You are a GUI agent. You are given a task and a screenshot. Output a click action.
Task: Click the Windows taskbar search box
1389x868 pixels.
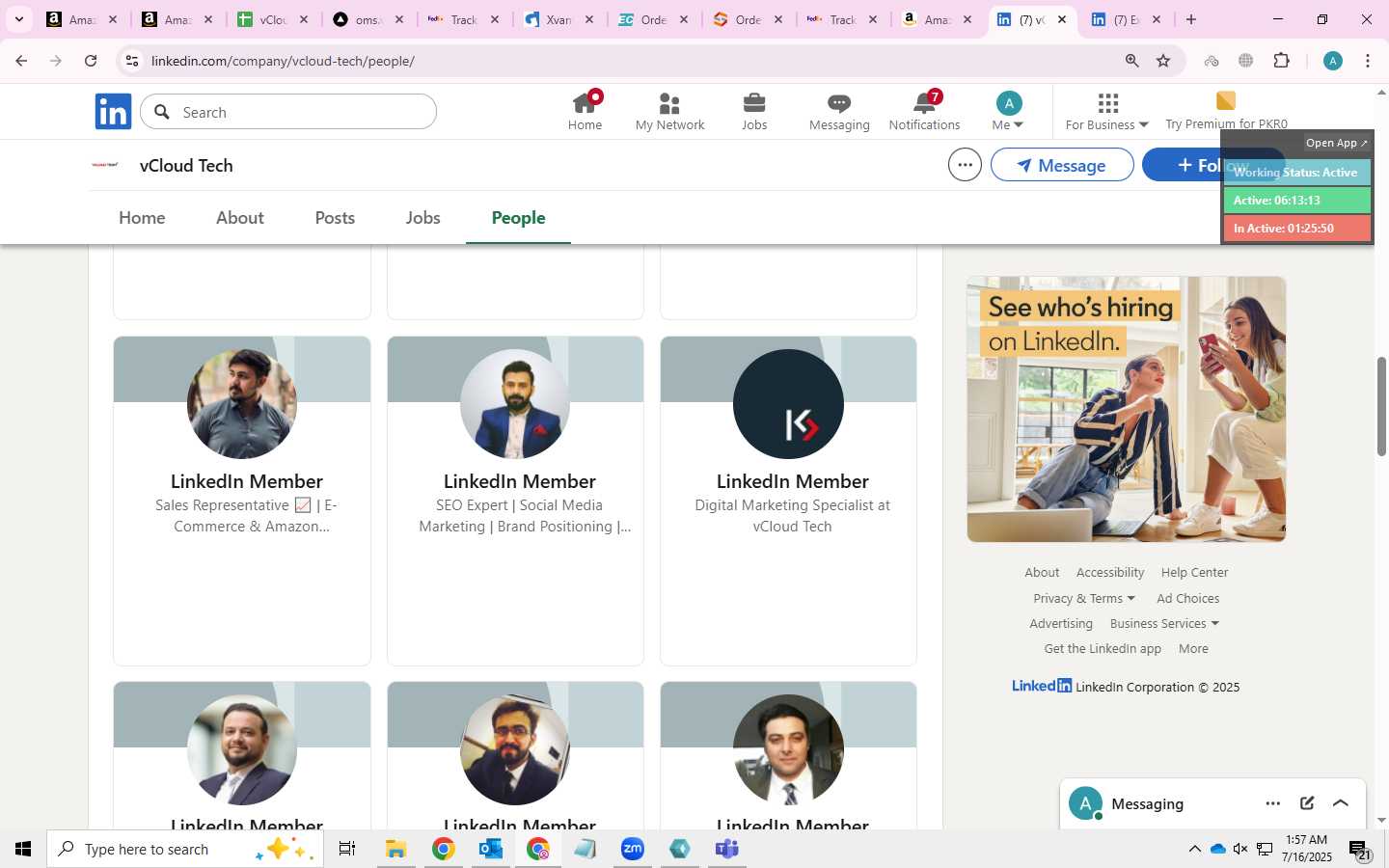(184, 849)
